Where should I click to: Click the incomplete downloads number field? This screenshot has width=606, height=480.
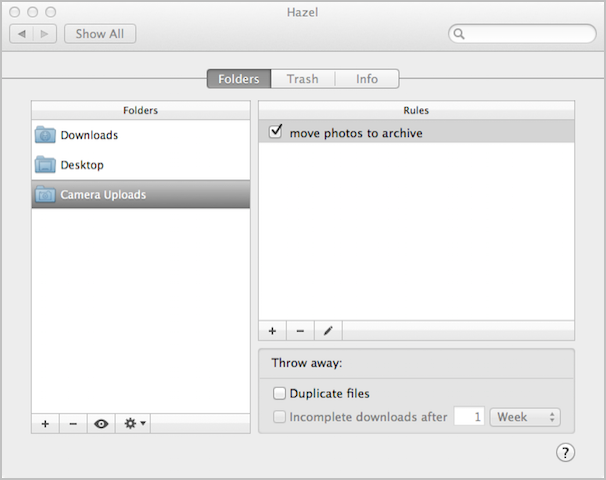click(469, 417)
